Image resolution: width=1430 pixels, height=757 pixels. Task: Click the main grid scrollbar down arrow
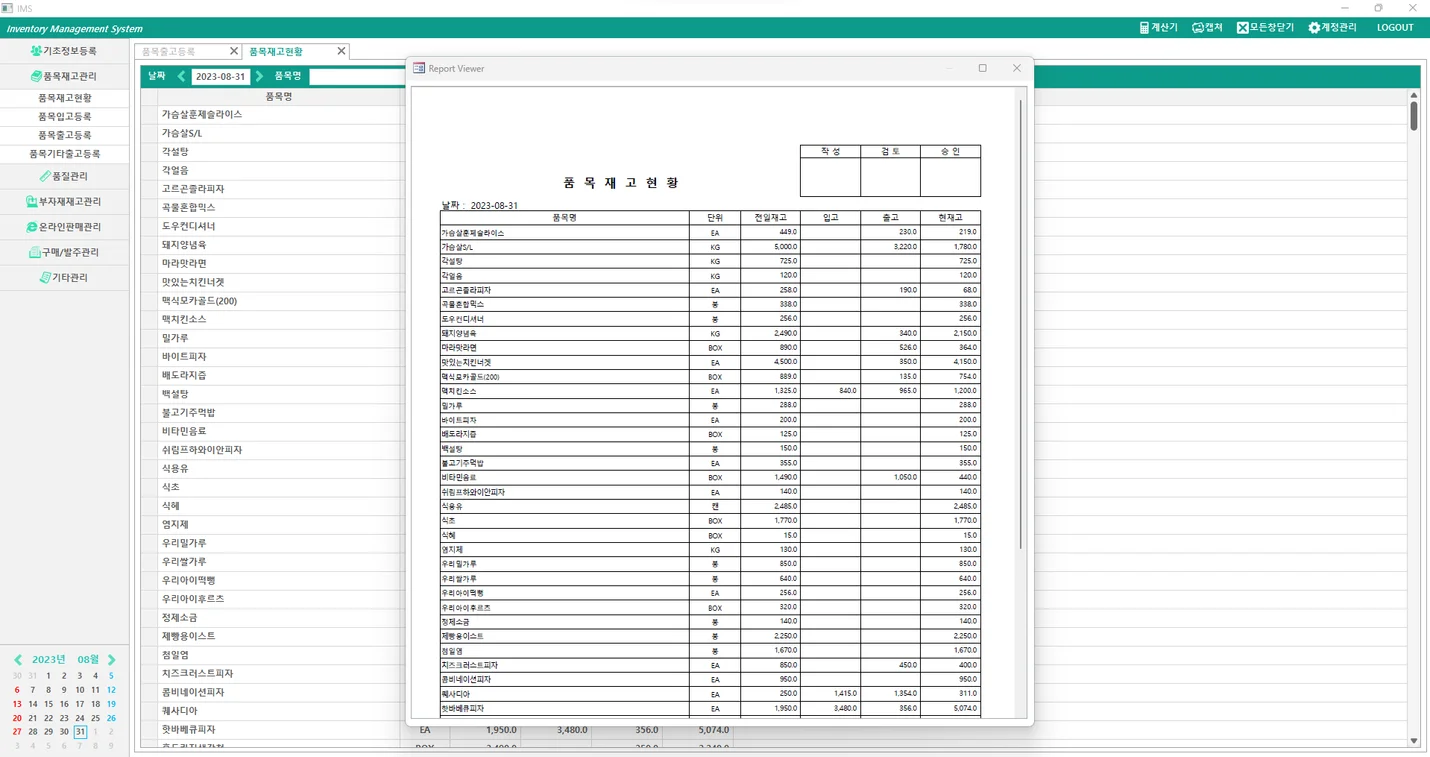(x=1414, y=741)
